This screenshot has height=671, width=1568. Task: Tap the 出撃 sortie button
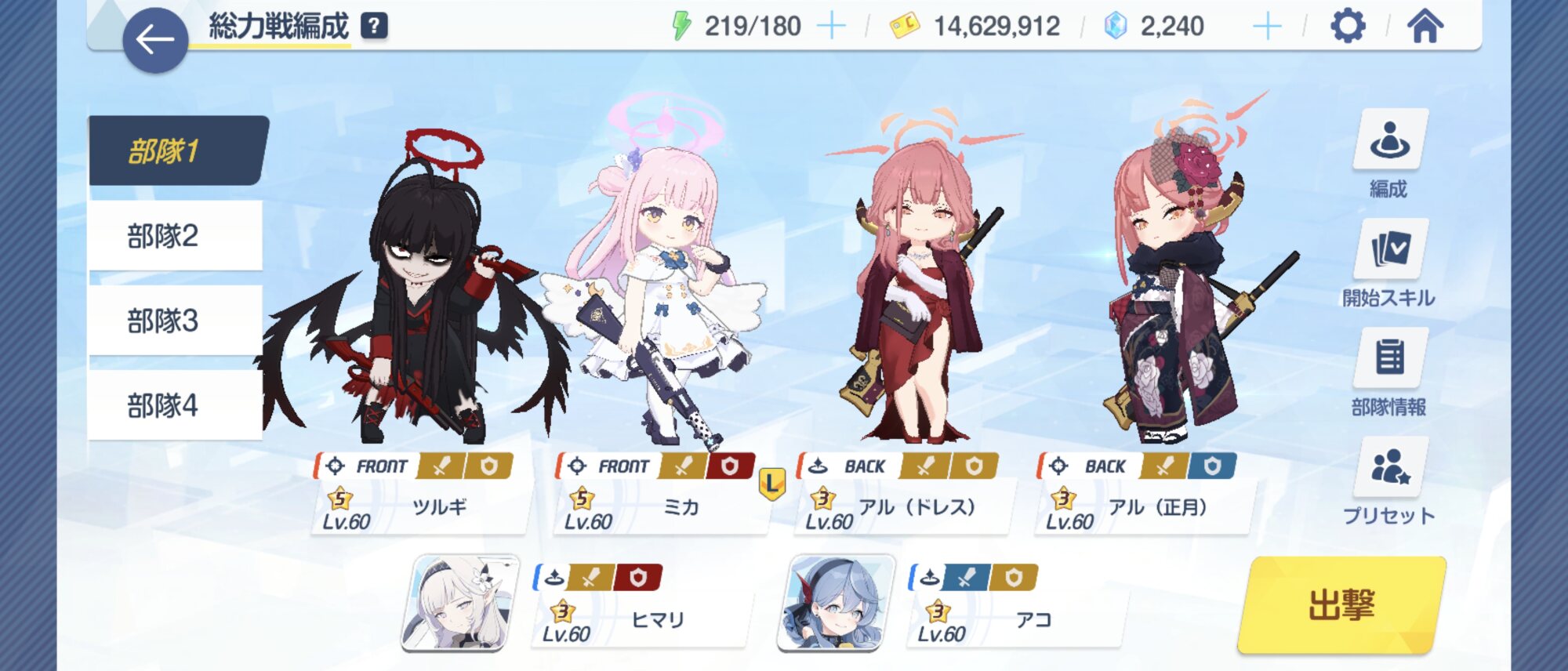1341,604
